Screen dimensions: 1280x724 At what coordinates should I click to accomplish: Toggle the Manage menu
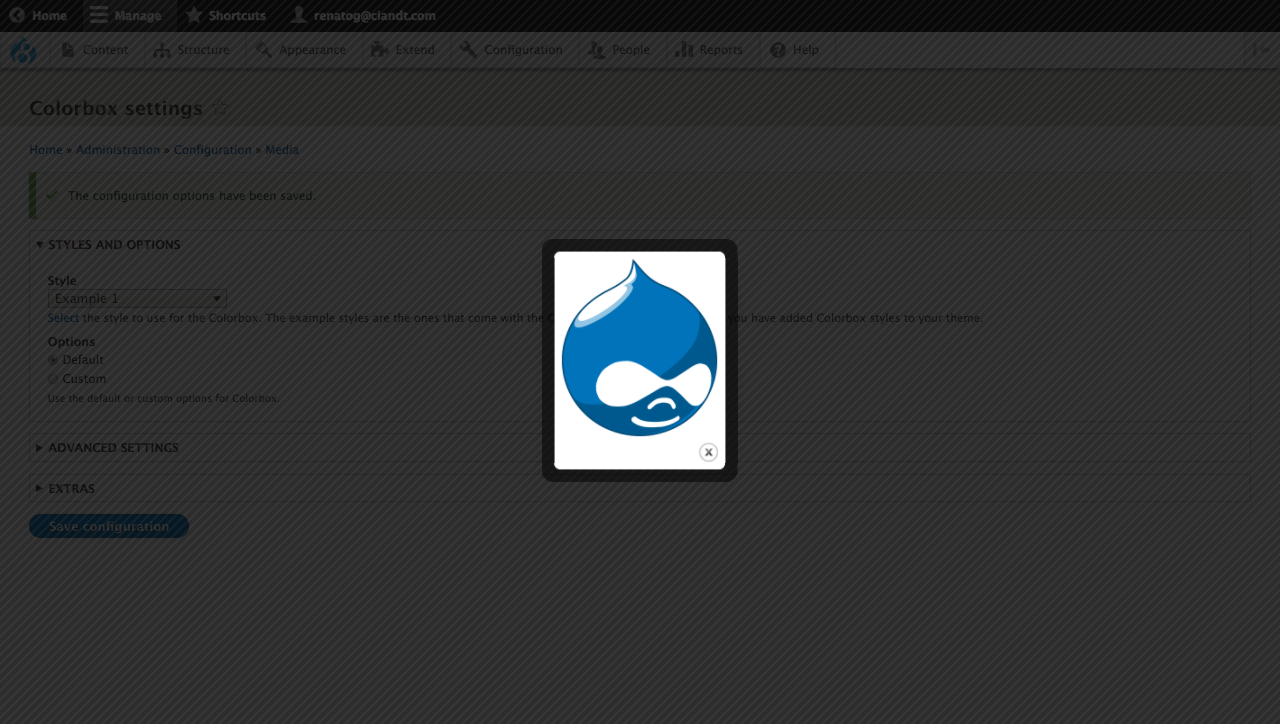(126, 16)
